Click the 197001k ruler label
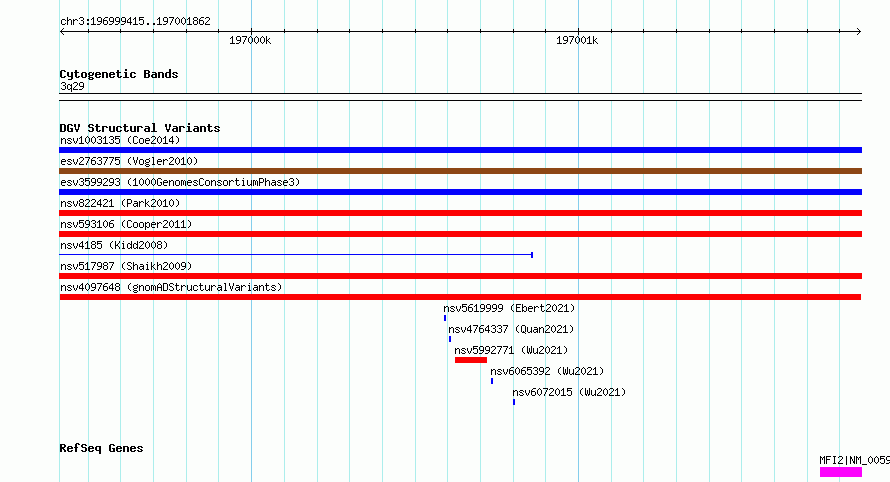The height and width of the screenshot is (482, 890). tap(577, 40)
